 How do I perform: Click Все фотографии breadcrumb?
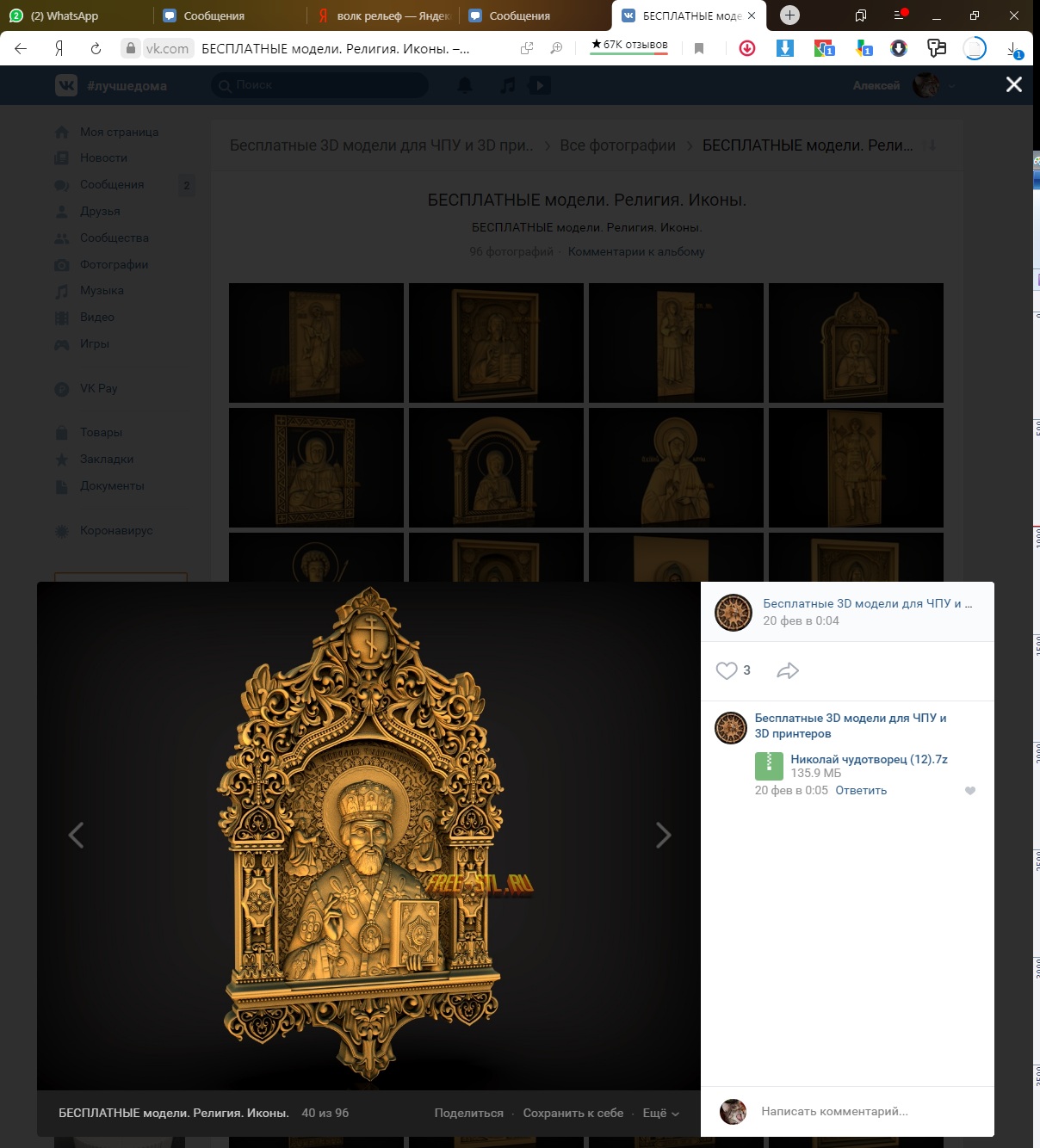point(617,145)
